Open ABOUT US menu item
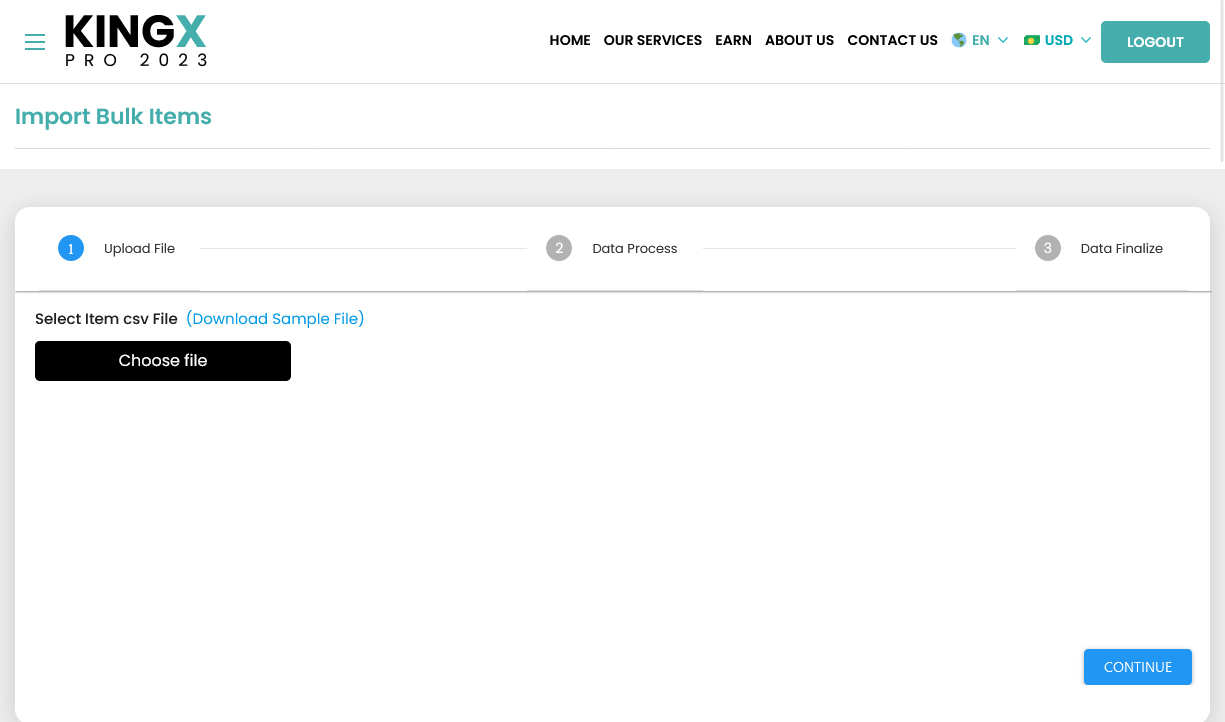The height and width of the screenshot is (722, 1225). tap(799, 40)
